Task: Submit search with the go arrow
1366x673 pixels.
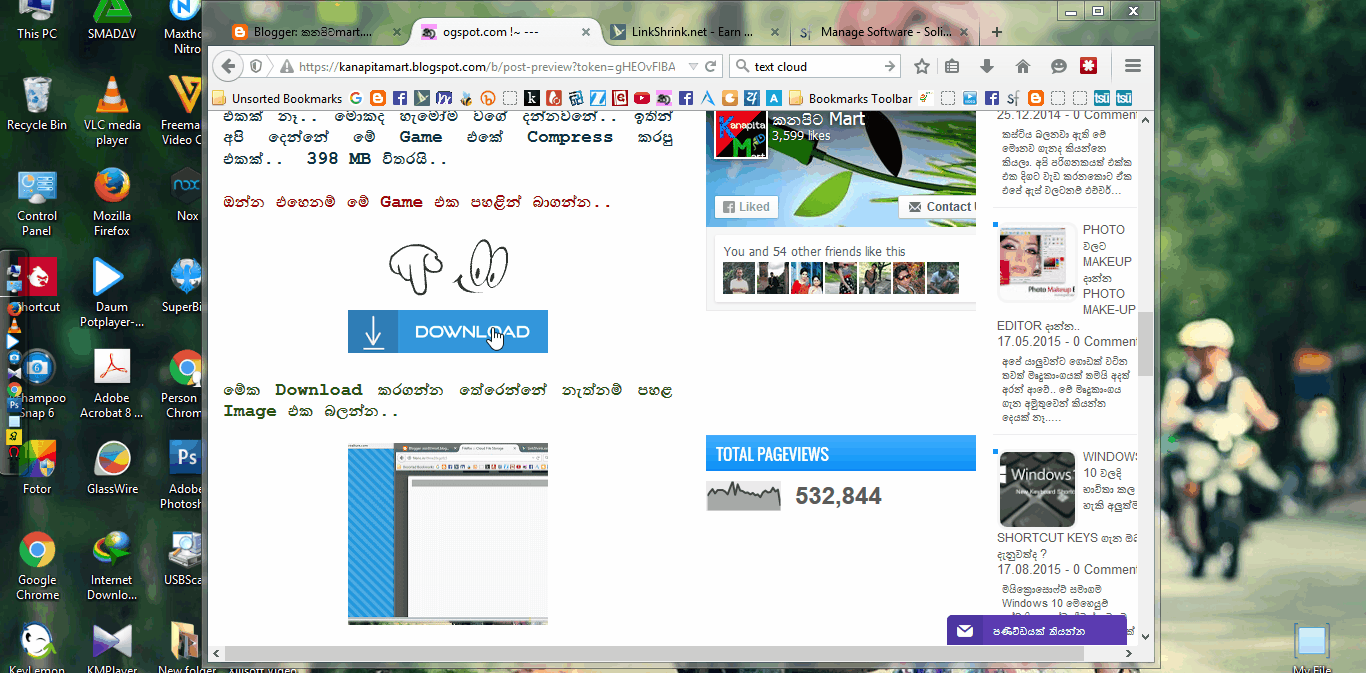Action: [890, 66]
